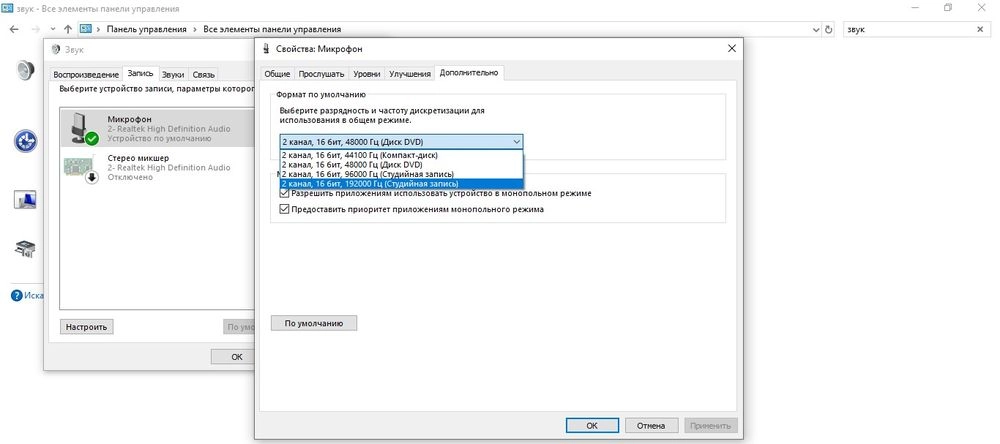Toggle the Разрешить приложениям monopoly mode checkbox
Viewport: 1000px width, 444px height.
(x=285, y=193)
